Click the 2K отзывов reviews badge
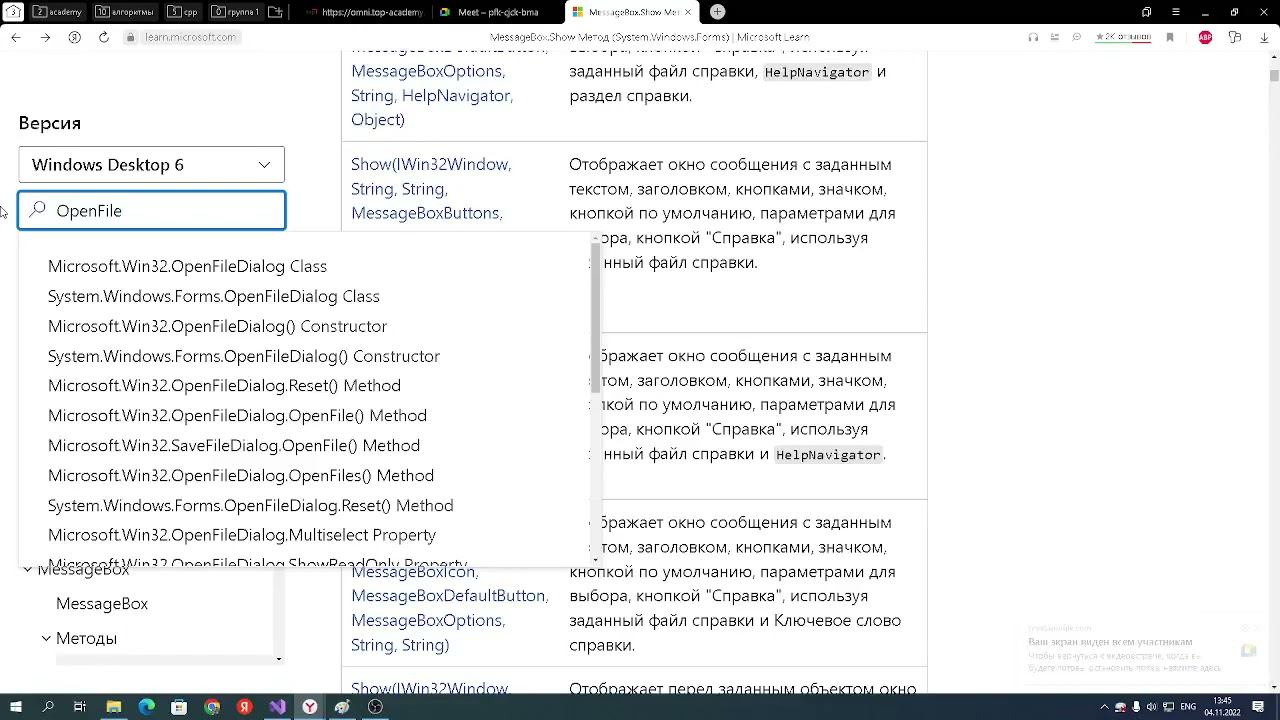 point(1123,37)
